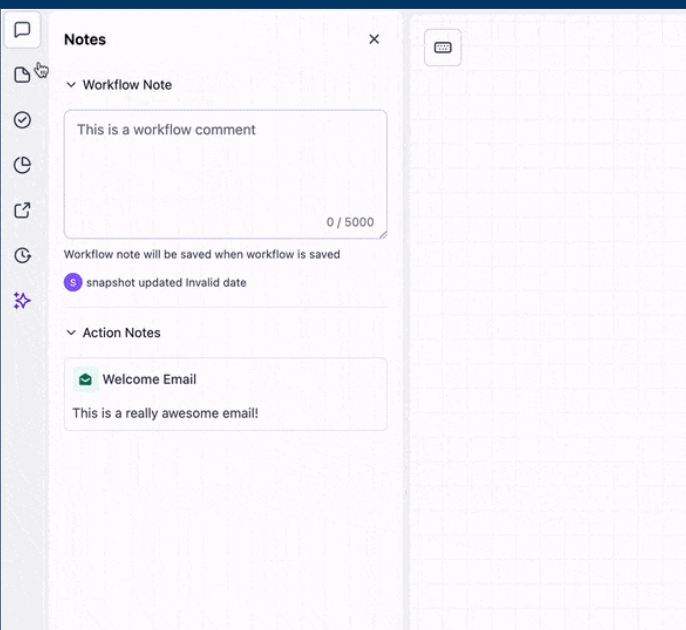This screenshot has height=630, width=686.
Task: Open the Welcome Email action note title
Action: click(149, 380)
